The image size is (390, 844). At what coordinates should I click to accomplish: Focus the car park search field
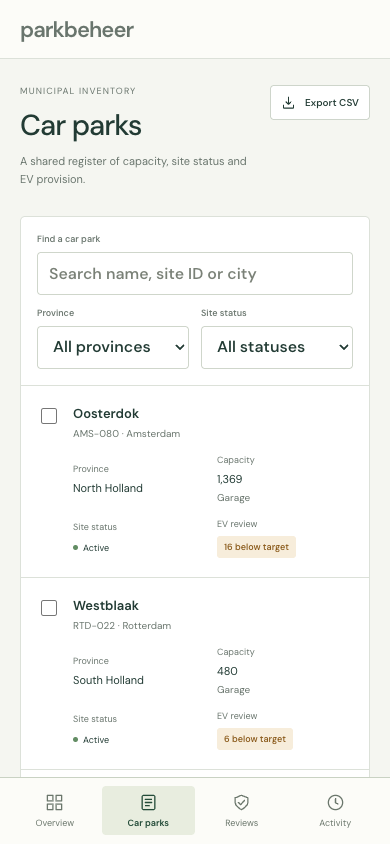(x=195, y=273)
